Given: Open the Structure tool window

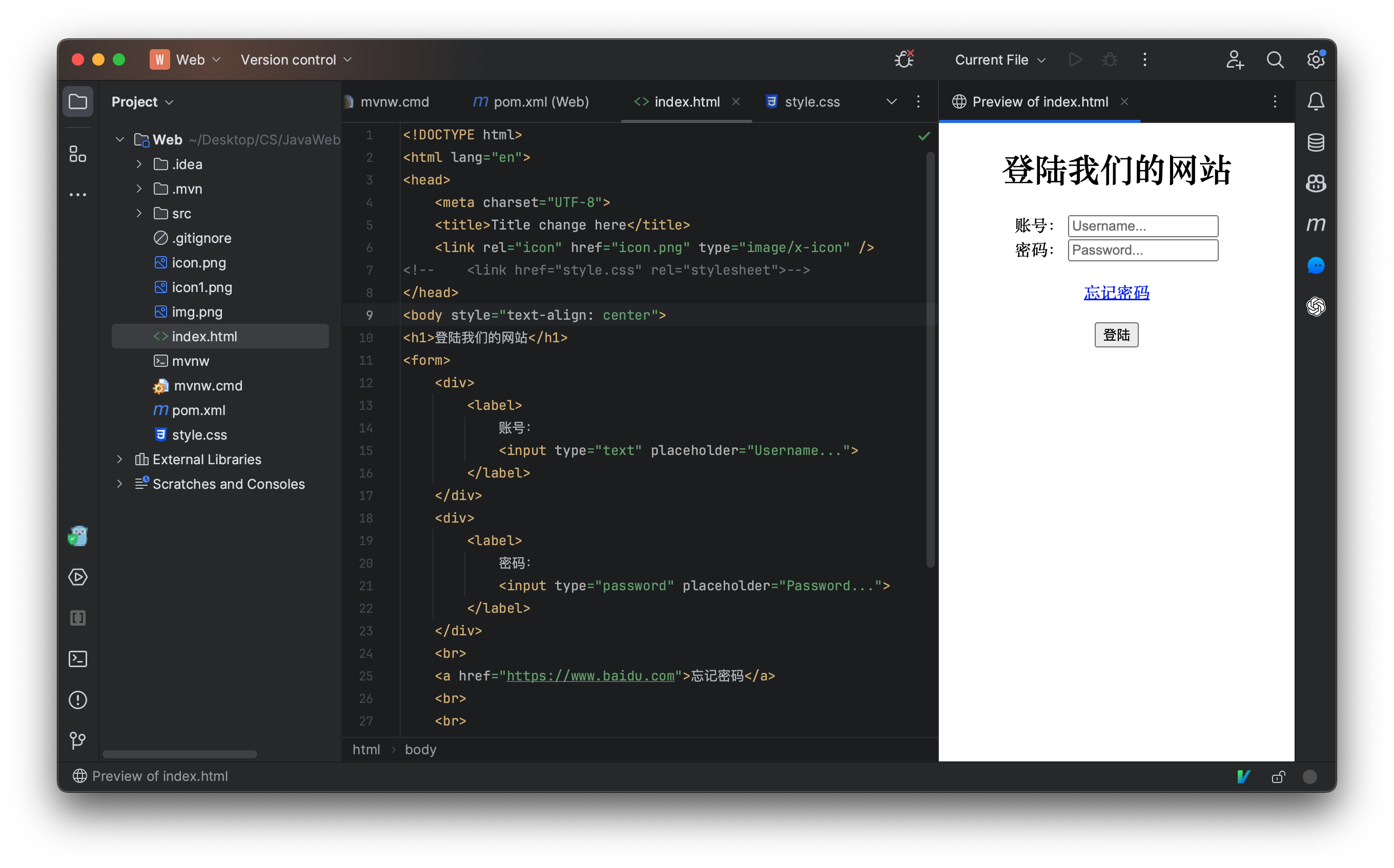Looking at the screenshot, I should (78, 154).
